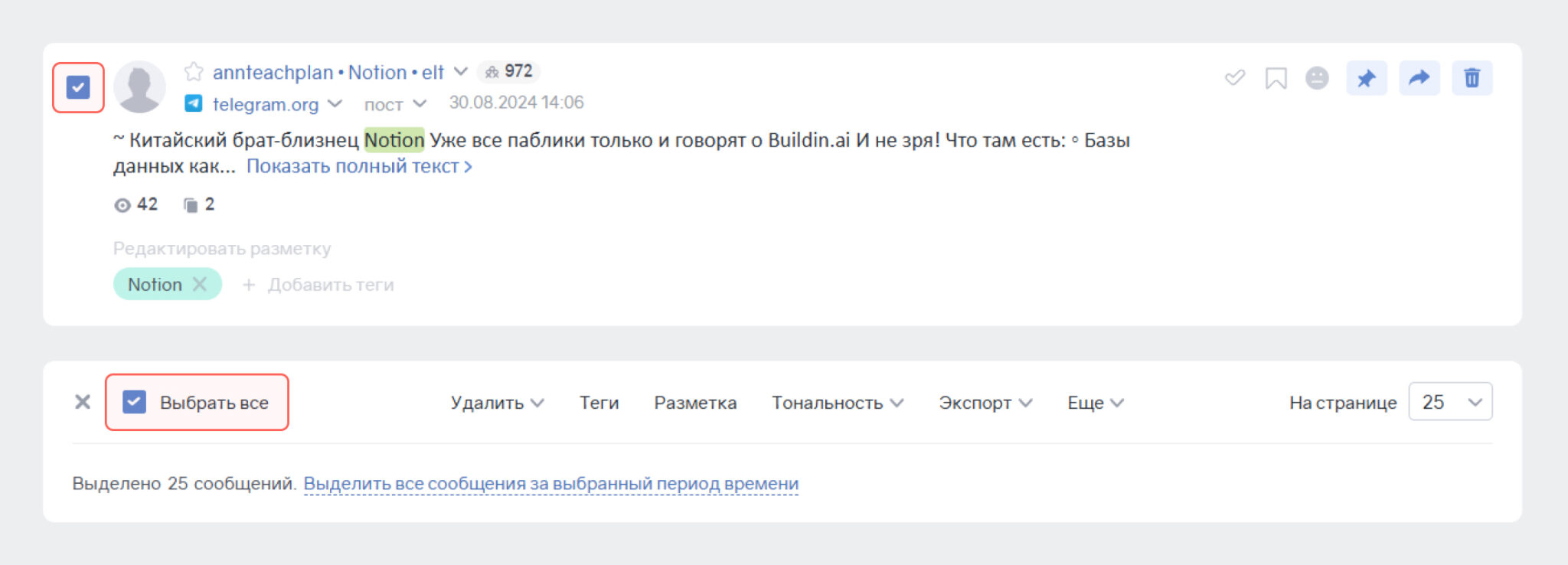Click Показать полный текст link

pos(359,166)
